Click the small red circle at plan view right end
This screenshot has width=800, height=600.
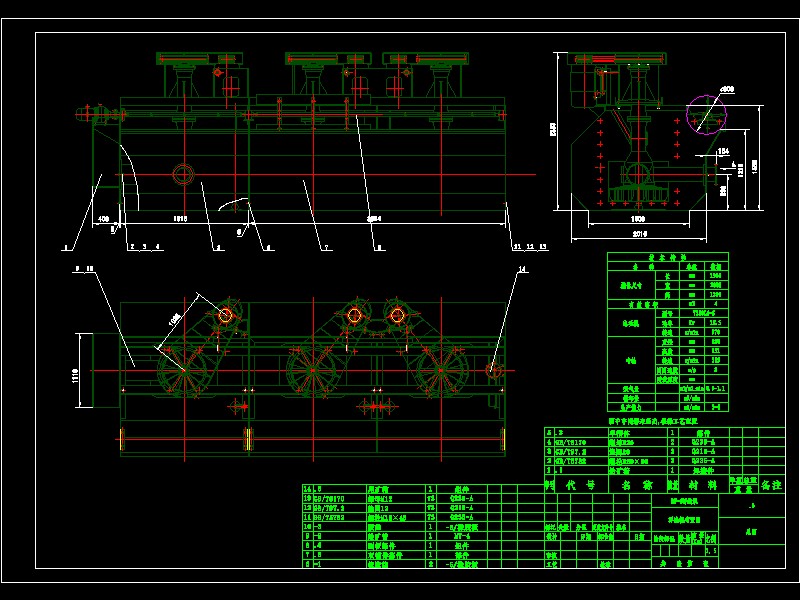[x=494, y=370]
